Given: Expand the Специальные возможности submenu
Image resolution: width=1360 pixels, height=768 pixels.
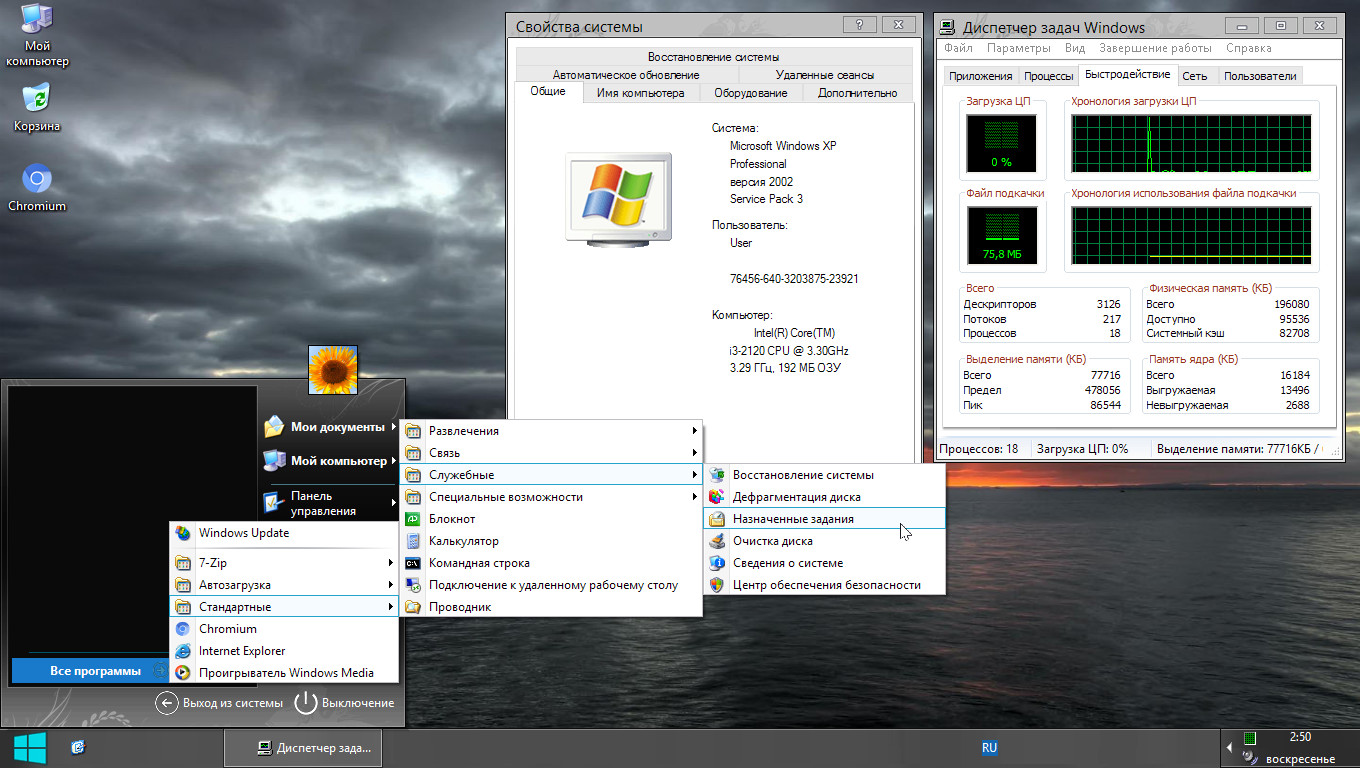Looking at the screenshot, I should pyautogui.click(x=551, y=497).
